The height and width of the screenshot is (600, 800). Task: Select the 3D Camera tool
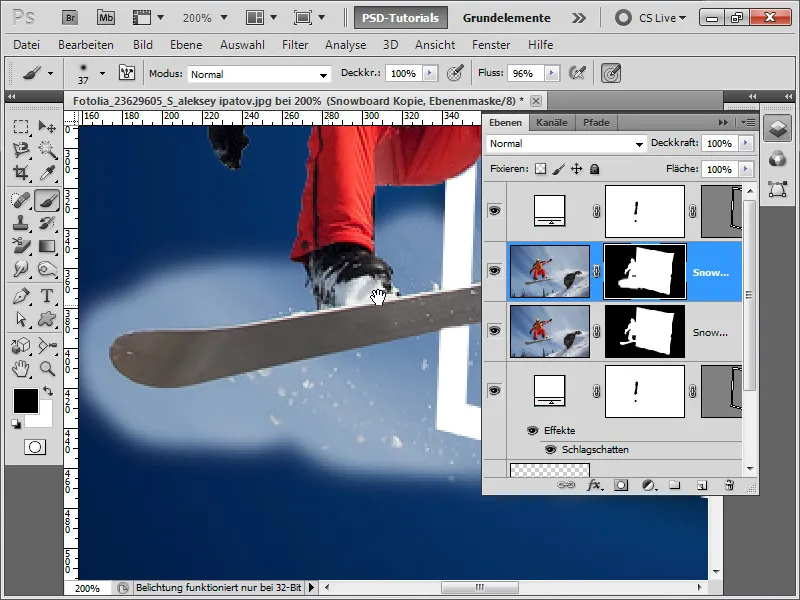coord(47,346)
